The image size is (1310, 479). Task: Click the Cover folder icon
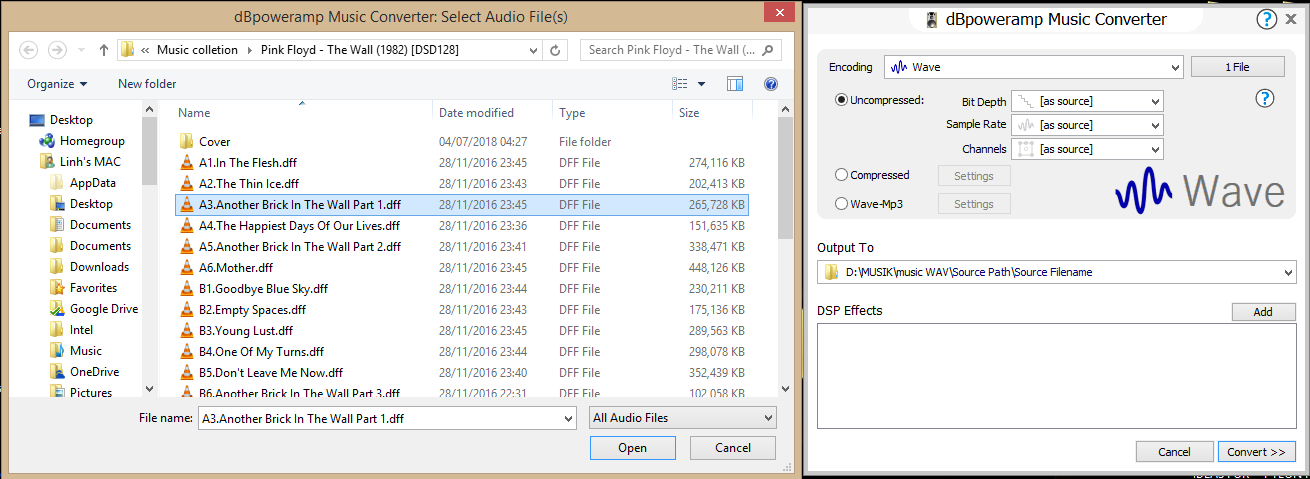click(x=185, y=142)
